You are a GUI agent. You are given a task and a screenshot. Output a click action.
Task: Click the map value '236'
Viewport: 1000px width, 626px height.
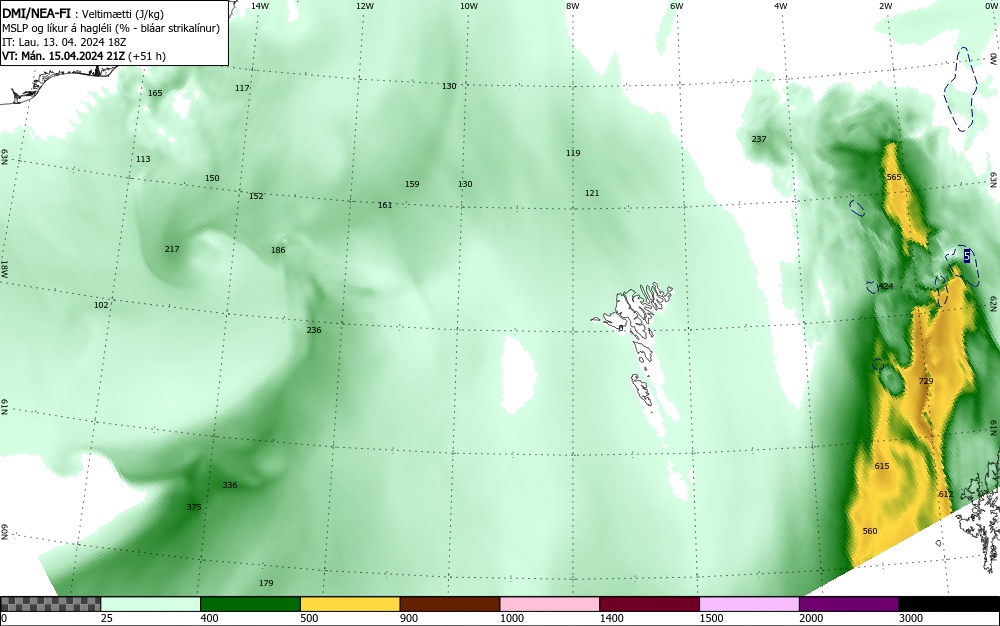(x=314, y=330)
